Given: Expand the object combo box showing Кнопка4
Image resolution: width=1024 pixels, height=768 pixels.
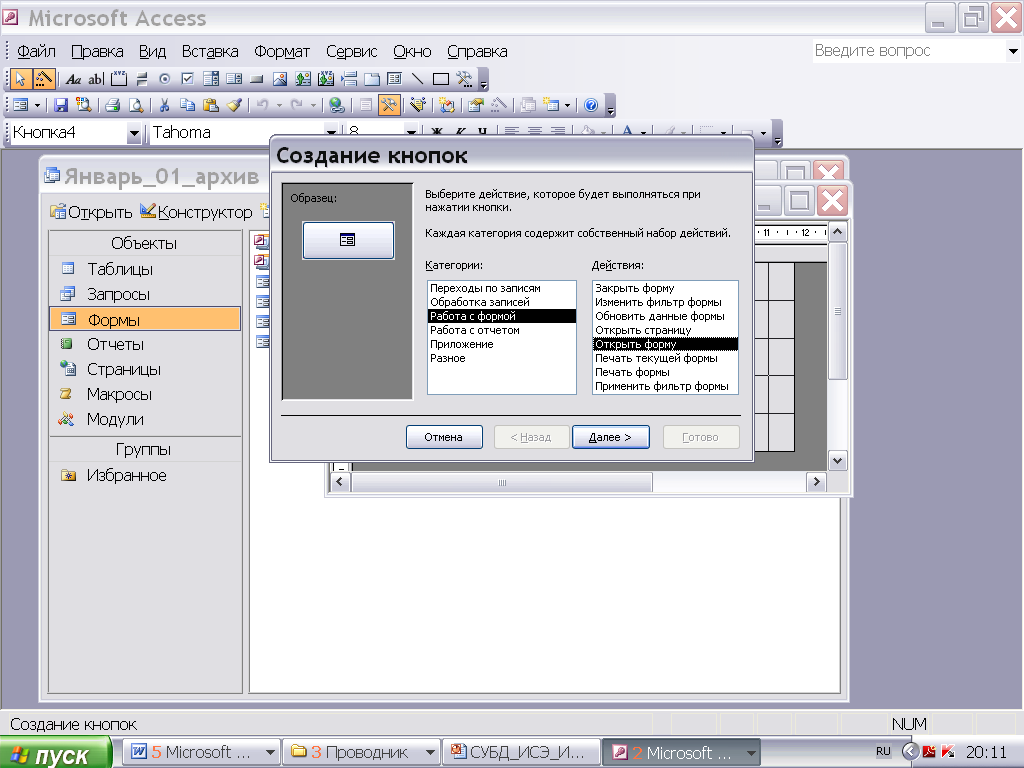Looking at the screenshot, I should click(134, 133).
